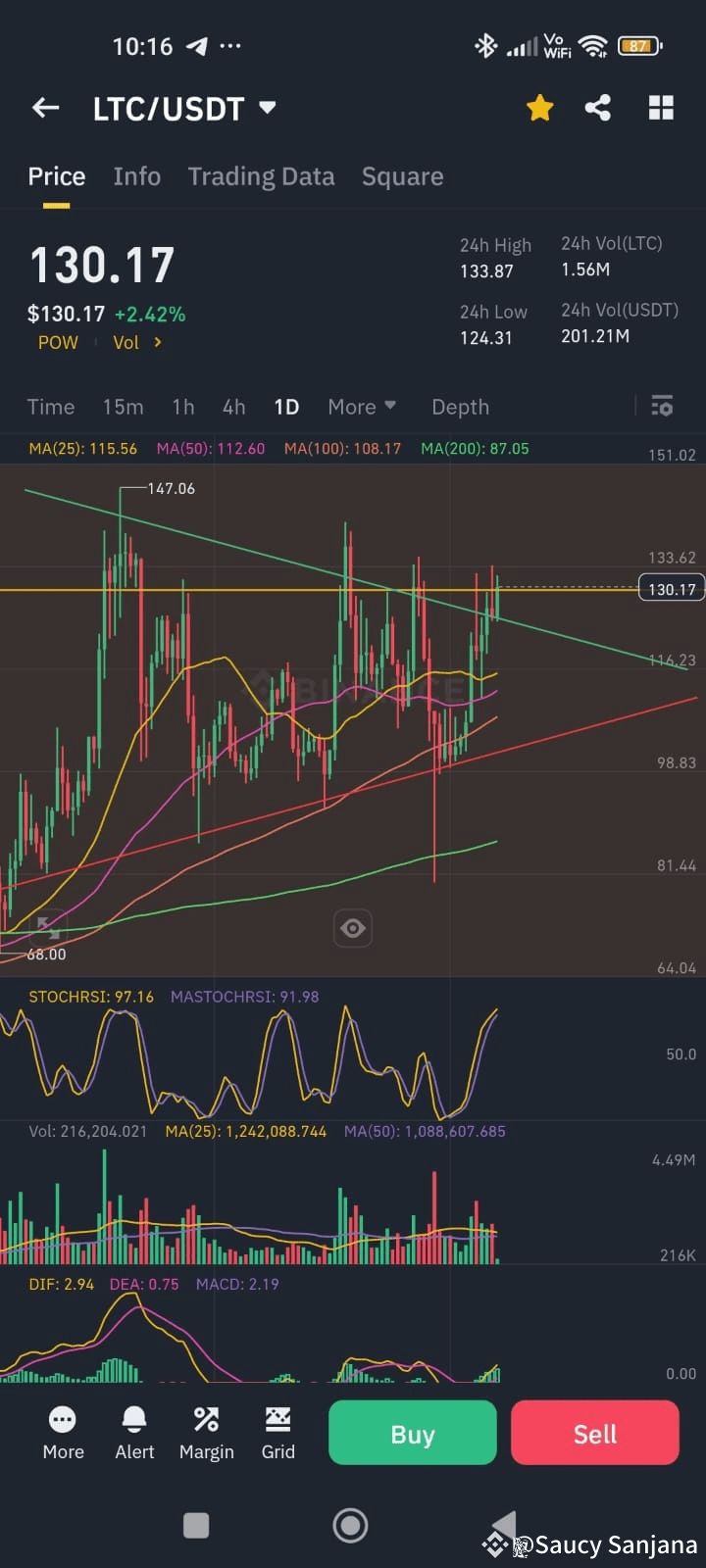Image resolution: width=706 pixels, height=1568 pixels.
Task: Expand the More intervals dropdown
Action: [362, 407]
